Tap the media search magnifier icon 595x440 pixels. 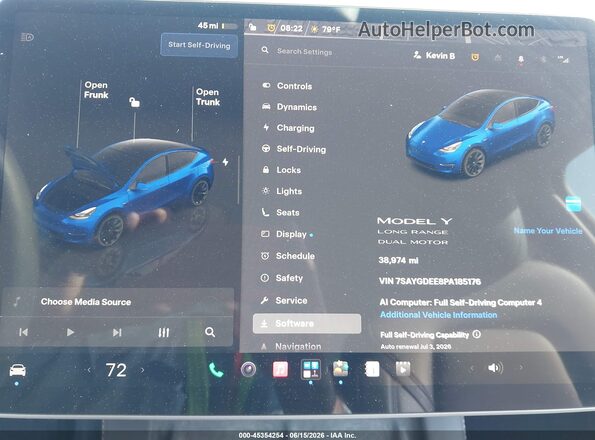(x=210, y=332)
